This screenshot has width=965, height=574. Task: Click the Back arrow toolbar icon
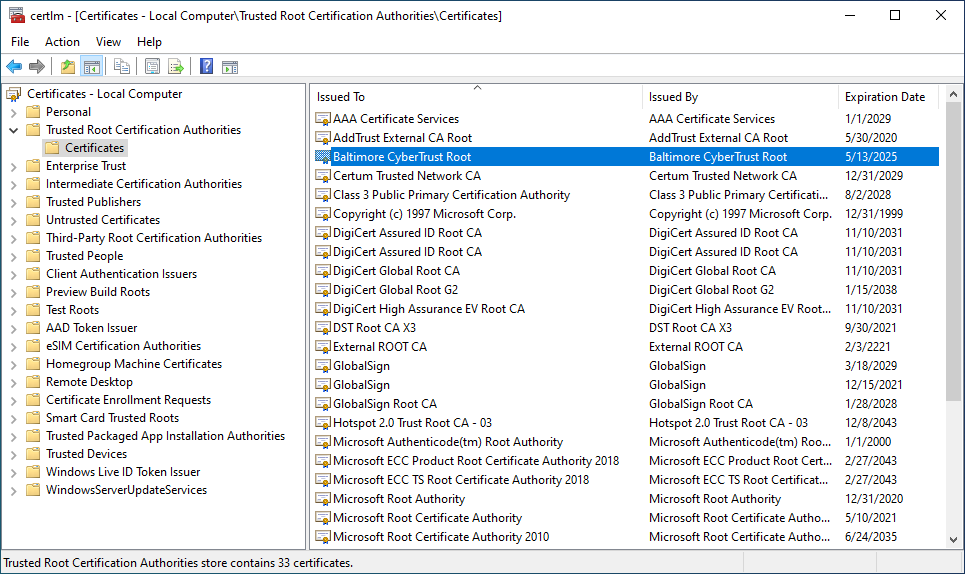(x=14, y=66)
